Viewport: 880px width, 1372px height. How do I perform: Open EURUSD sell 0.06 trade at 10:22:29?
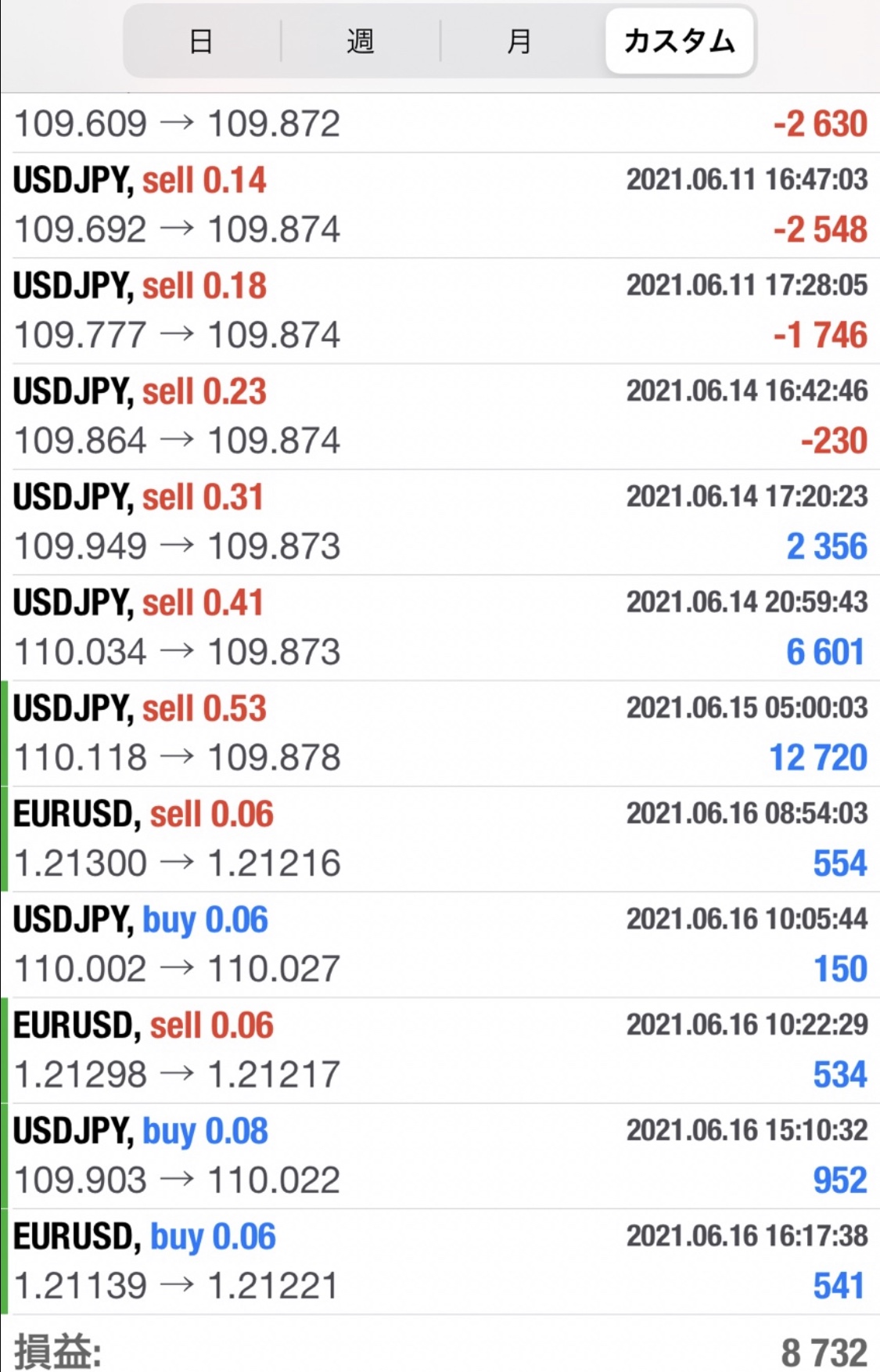click(x=440, y=1050)
